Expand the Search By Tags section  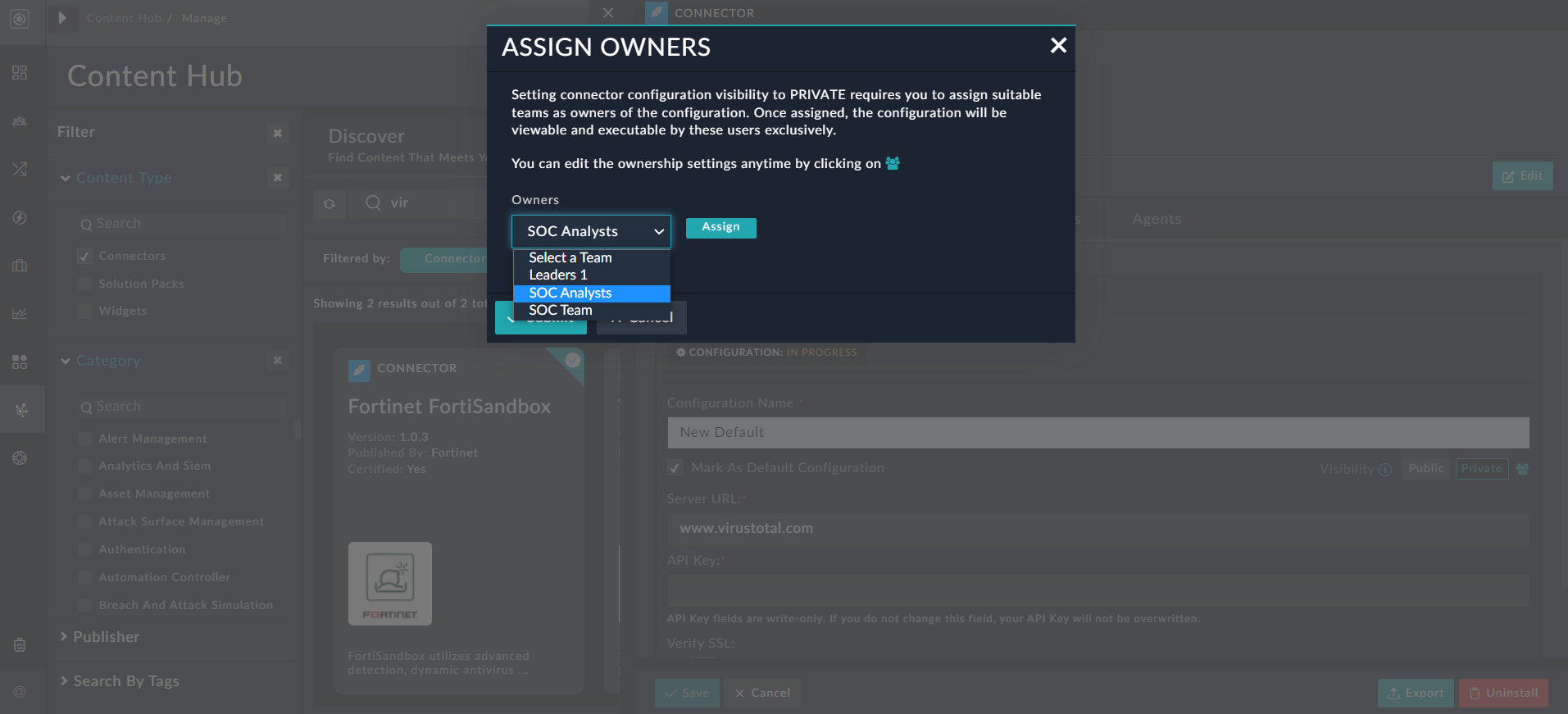click(x=64, y=680)
